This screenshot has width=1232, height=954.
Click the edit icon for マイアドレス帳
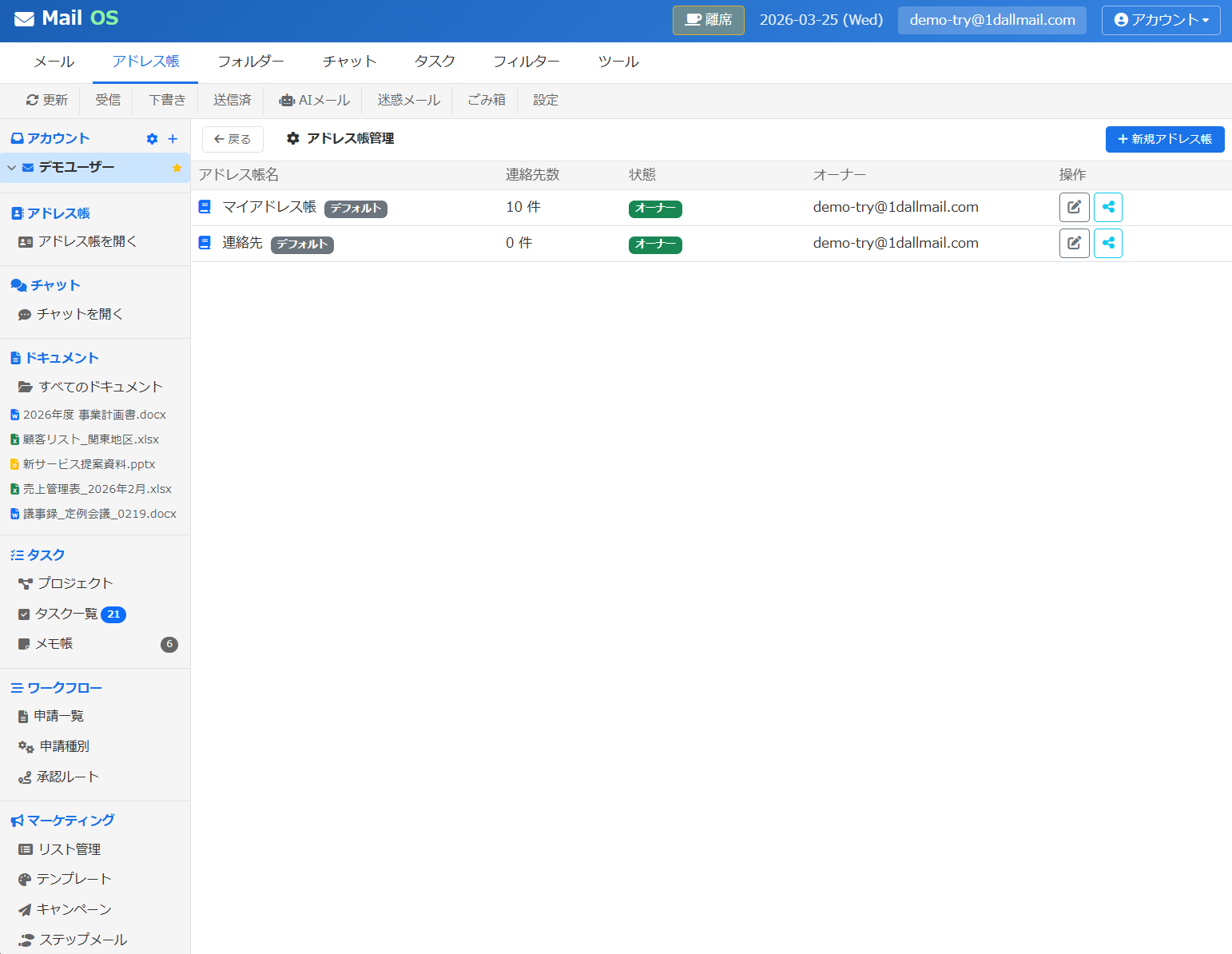coord(1074,208)
